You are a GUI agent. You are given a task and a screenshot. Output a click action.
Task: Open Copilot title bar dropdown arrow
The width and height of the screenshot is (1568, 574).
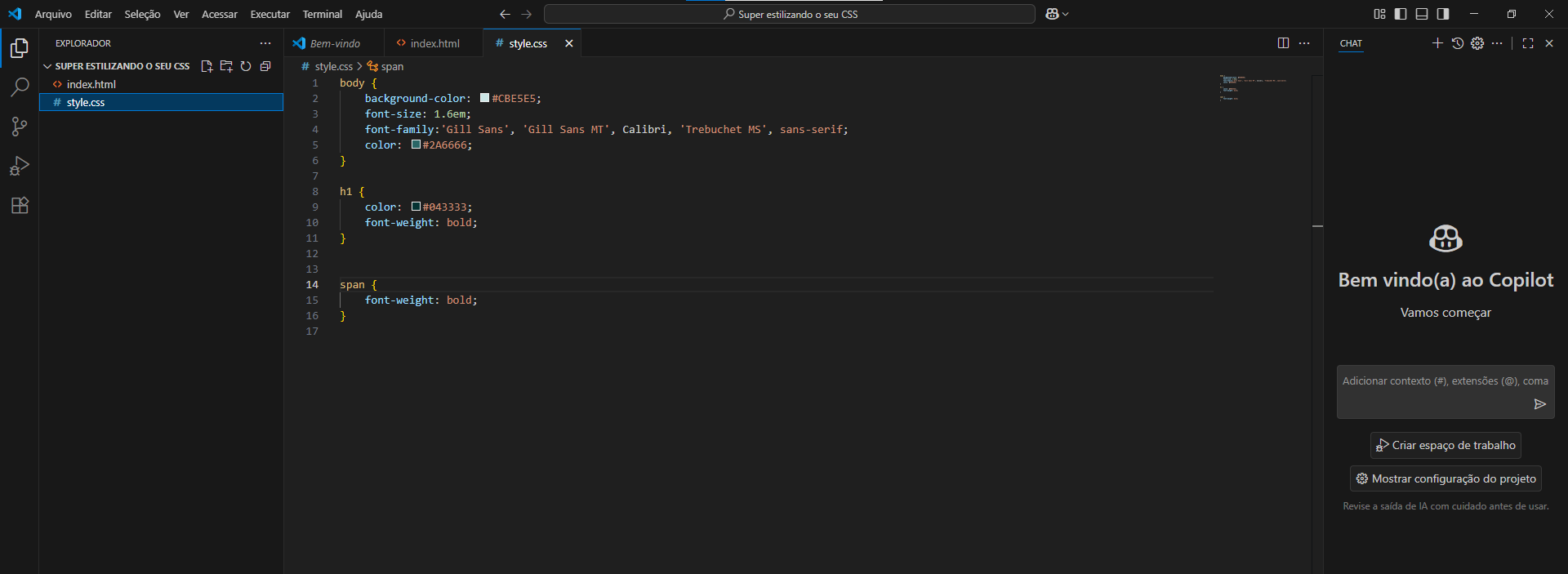coord(1065,14)
